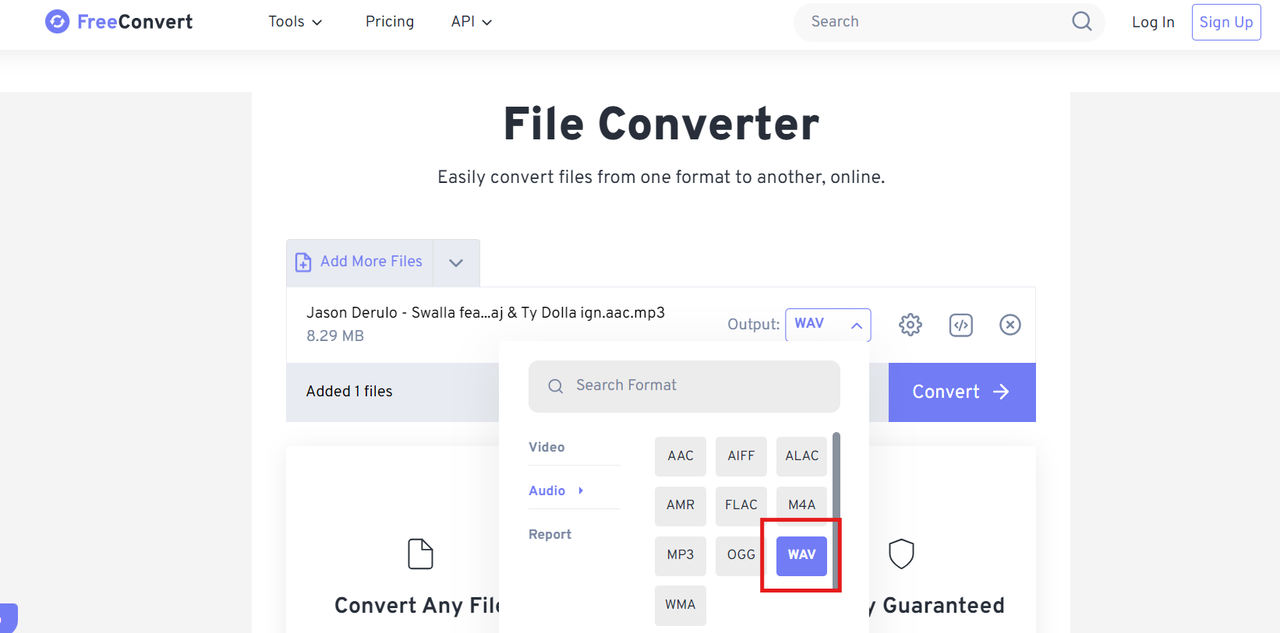Click the format list scrollbar
Screen dimensions: 1280x633
click(836, 510)
